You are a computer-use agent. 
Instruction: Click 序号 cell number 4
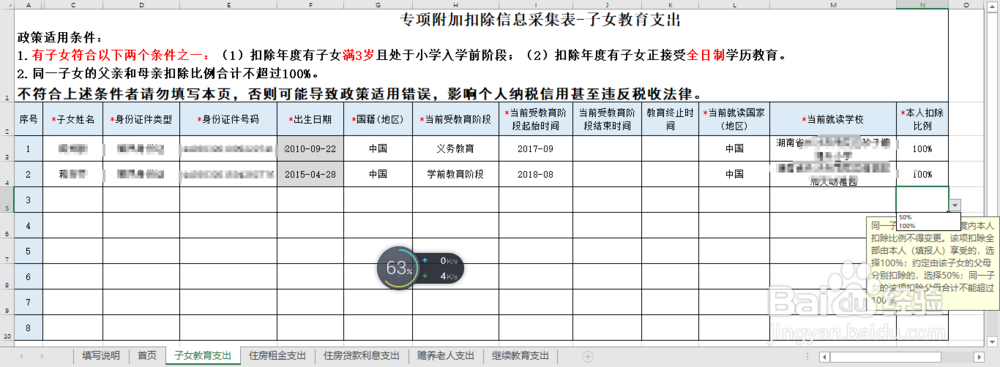point(29,225)
